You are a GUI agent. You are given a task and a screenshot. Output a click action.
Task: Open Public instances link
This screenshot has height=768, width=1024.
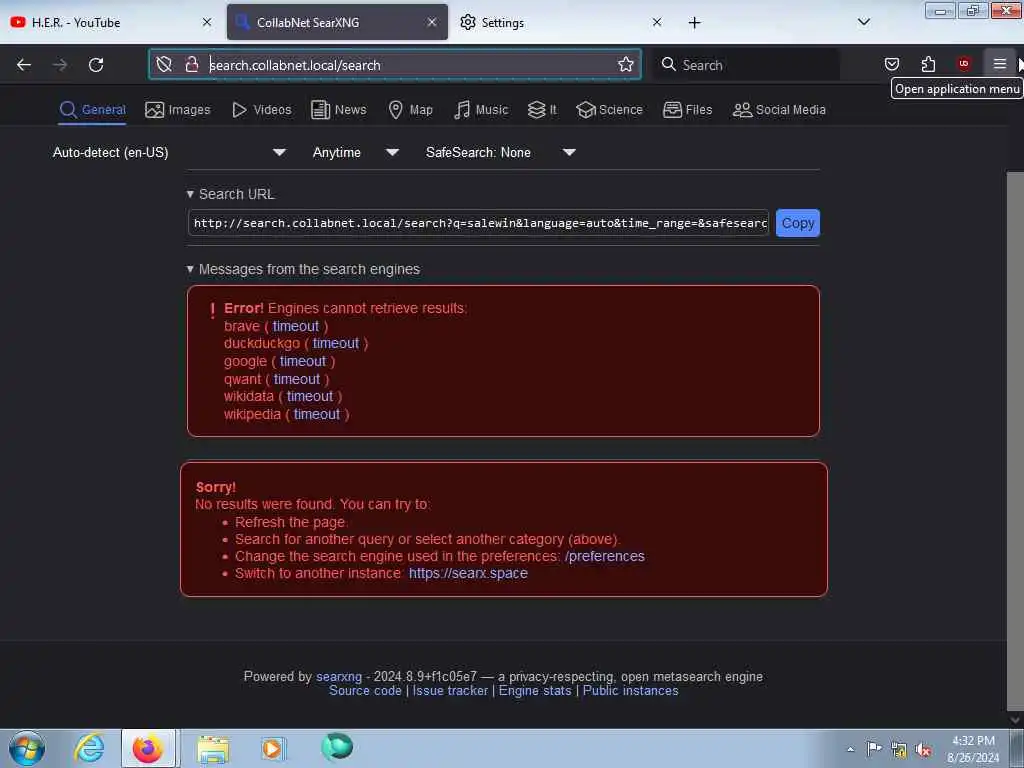pos(630,691)
